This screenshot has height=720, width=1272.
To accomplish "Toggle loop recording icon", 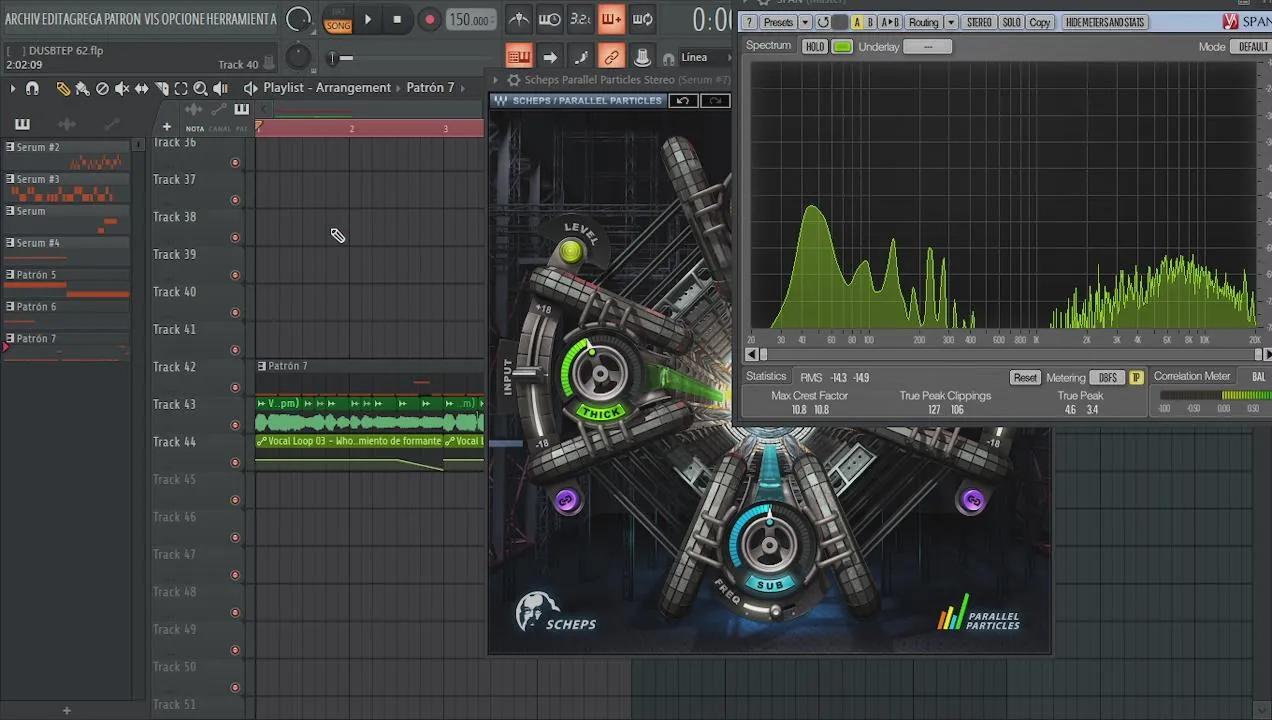I will (x=643, y=19).
